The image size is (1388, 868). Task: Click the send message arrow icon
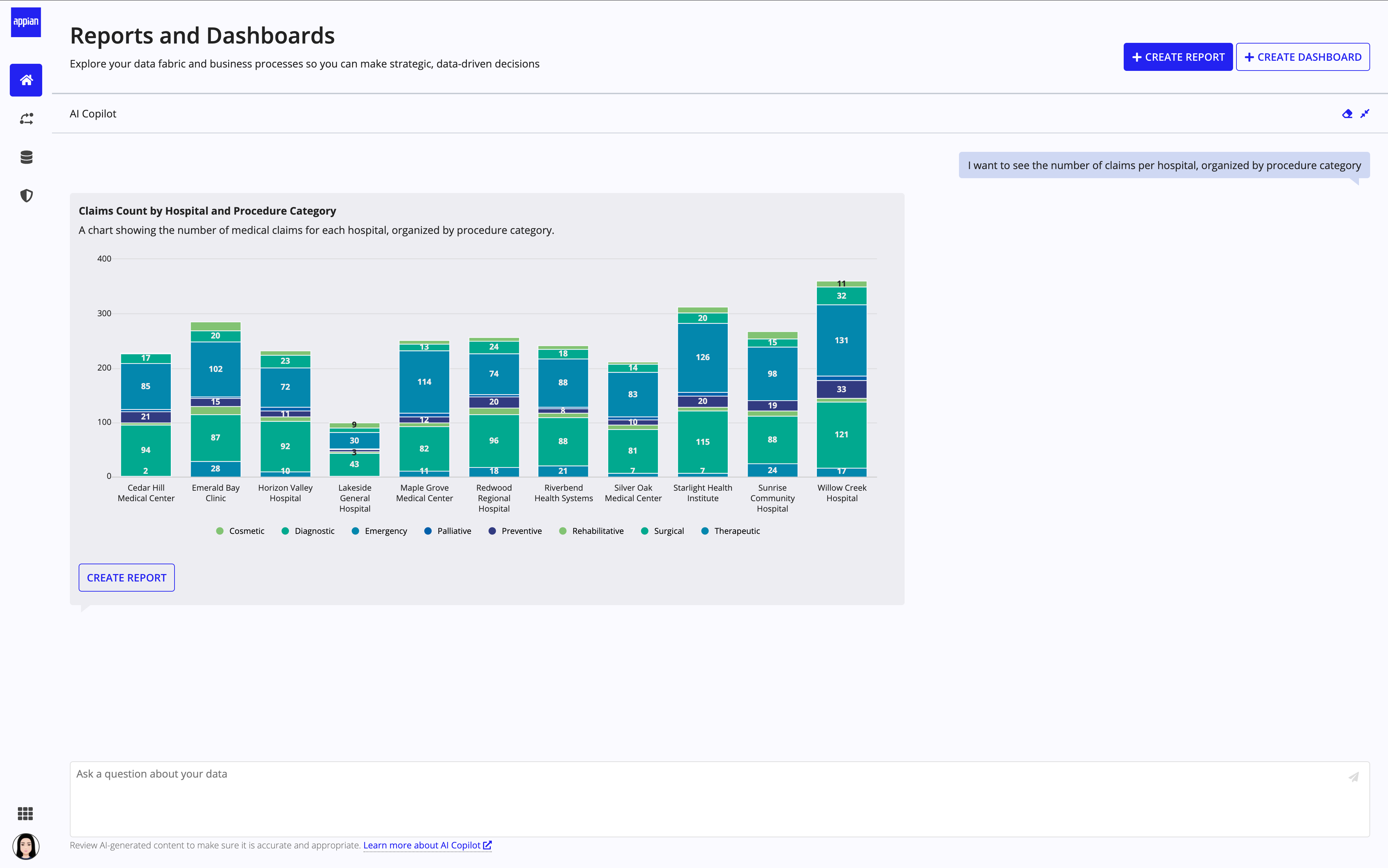pos(1354,777)
